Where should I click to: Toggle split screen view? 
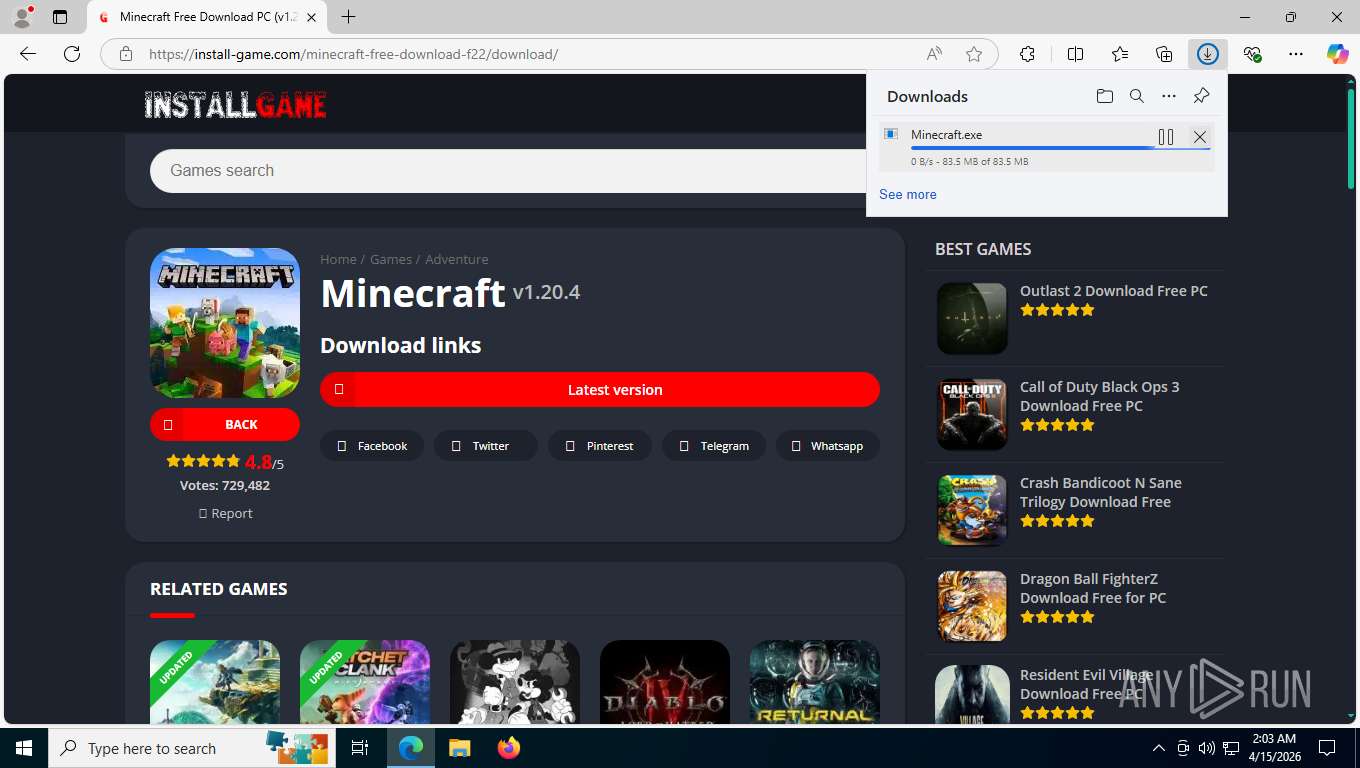tap(1075, 54)
